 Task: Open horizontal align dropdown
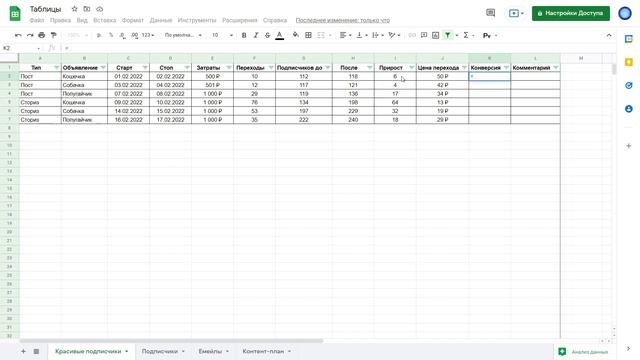coord(345,36)
